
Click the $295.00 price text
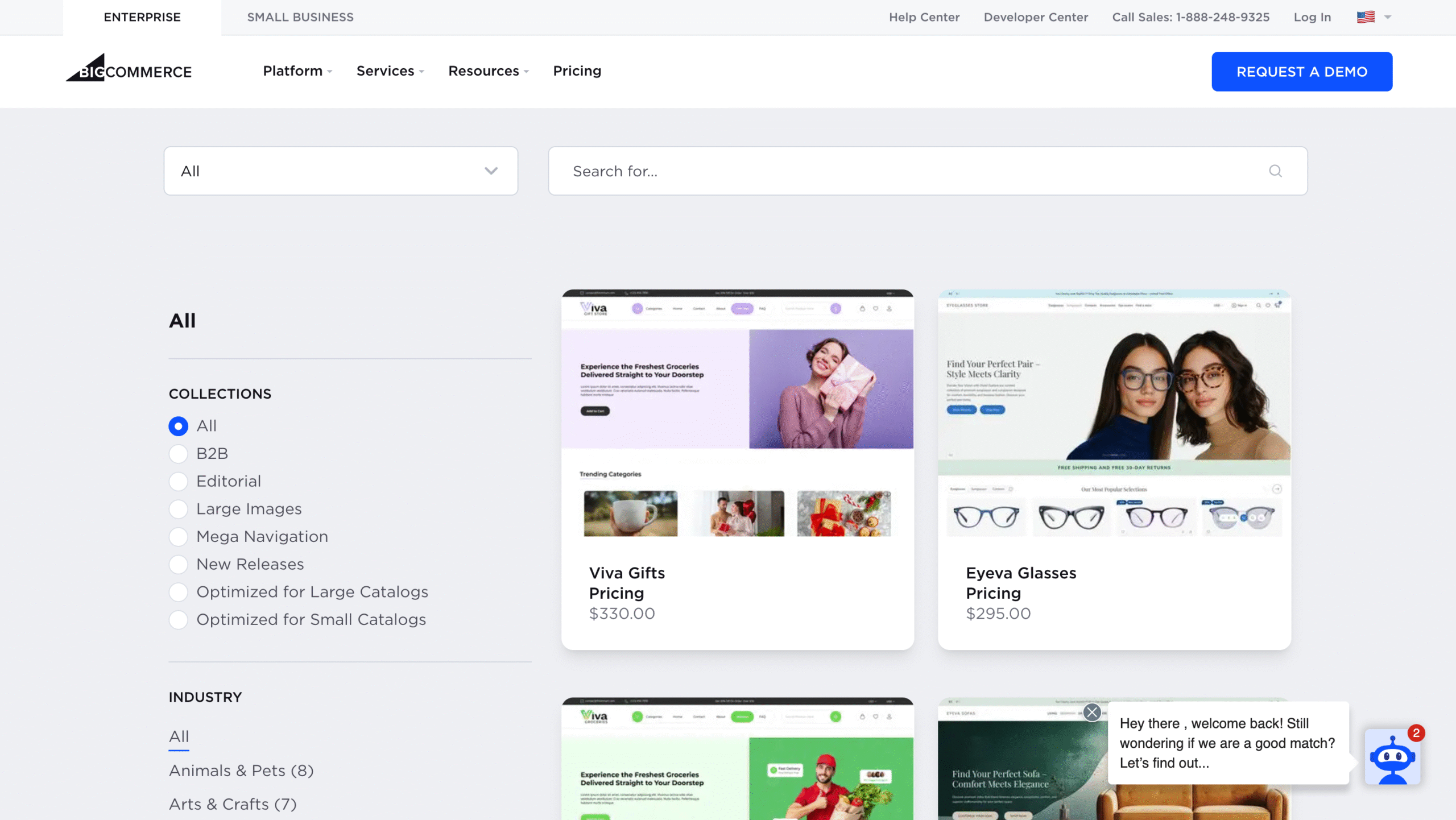[998, 613]
